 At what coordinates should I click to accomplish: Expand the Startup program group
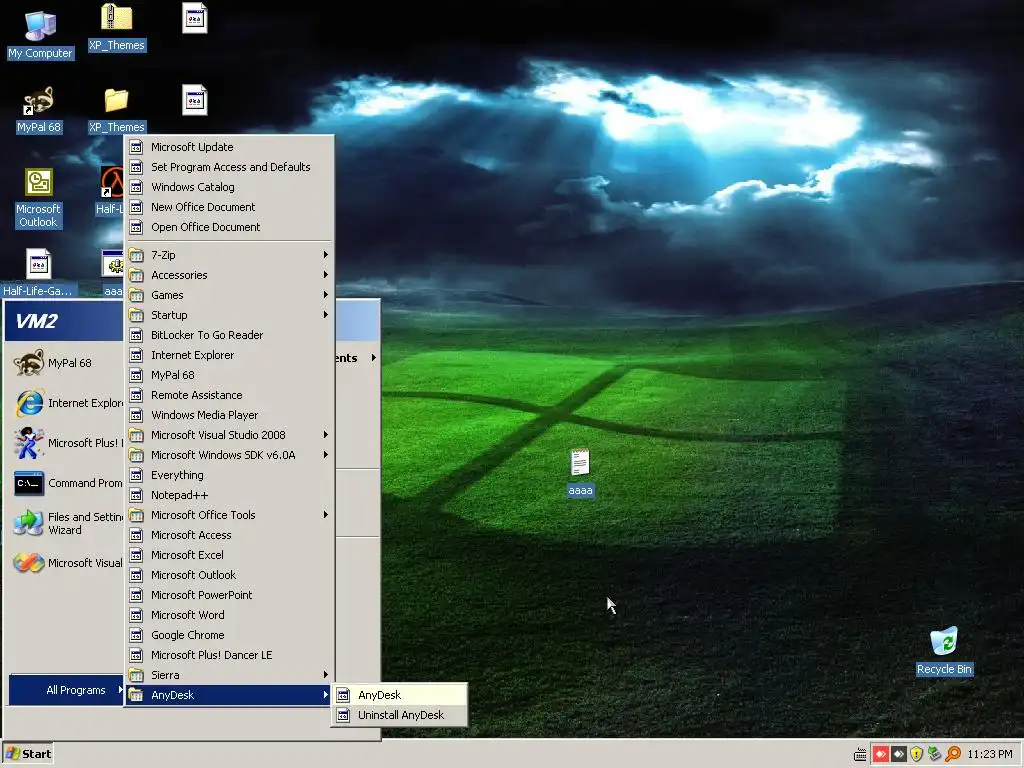pos(229,315)
